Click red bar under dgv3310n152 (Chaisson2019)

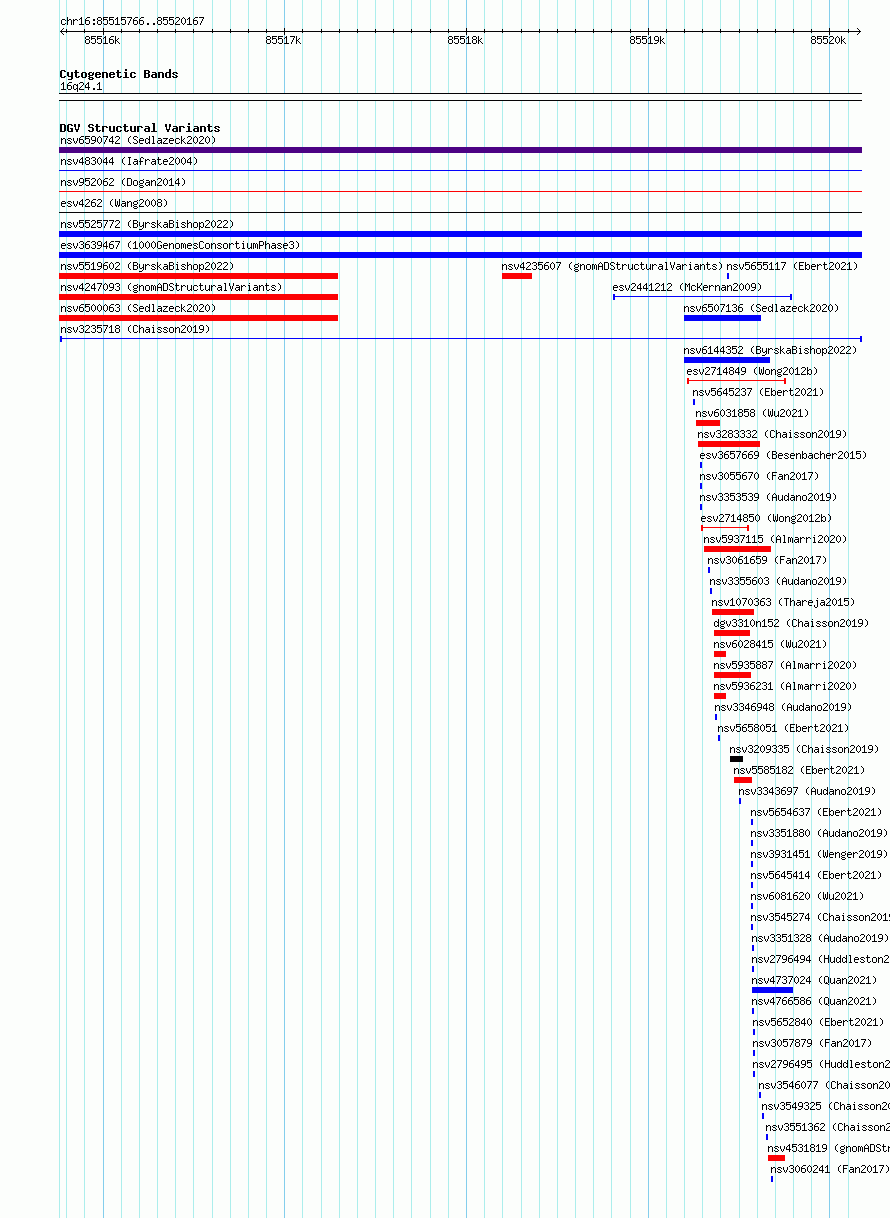732,633
